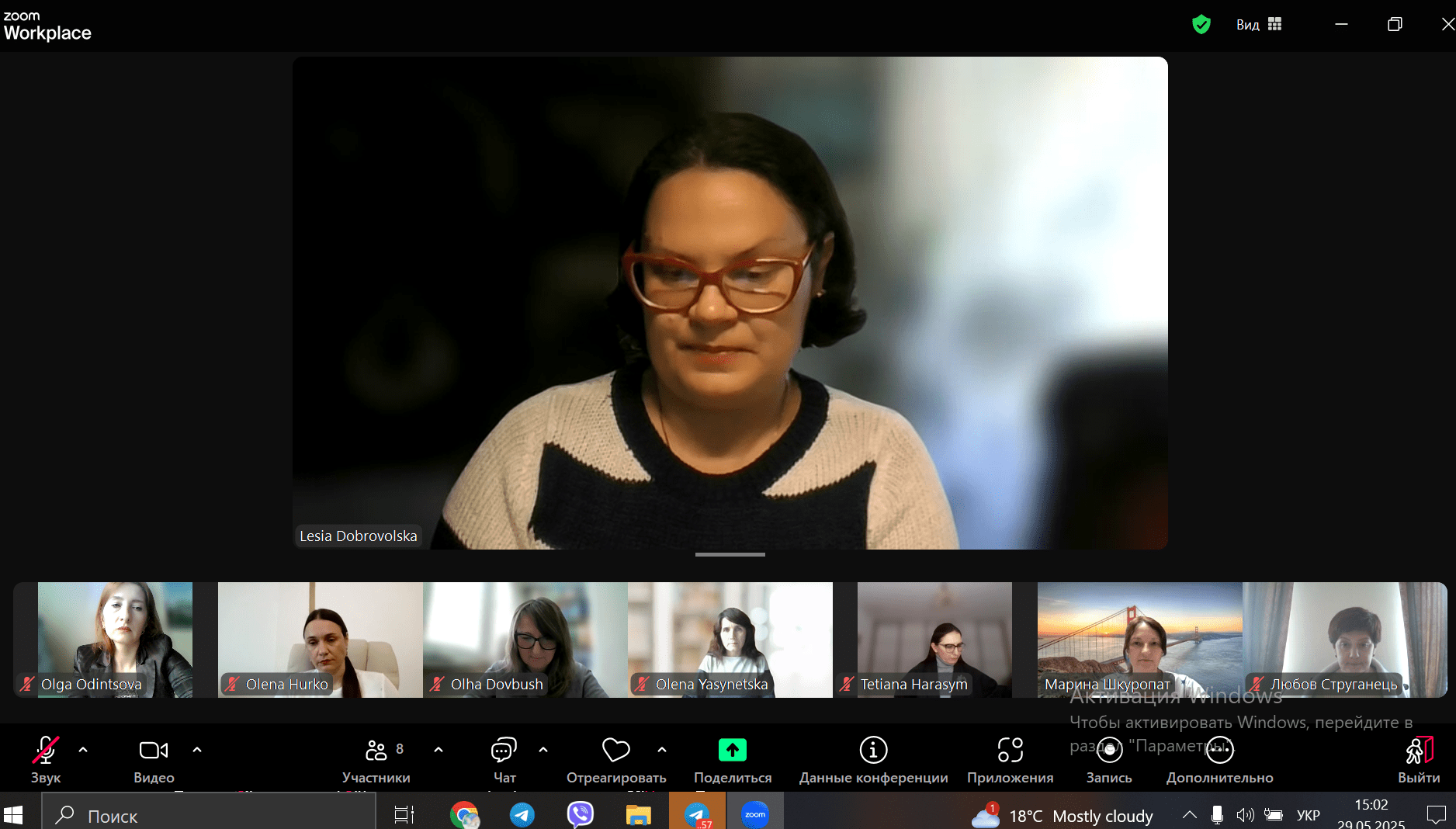Open the notification center icon

tap(1436, 815)
